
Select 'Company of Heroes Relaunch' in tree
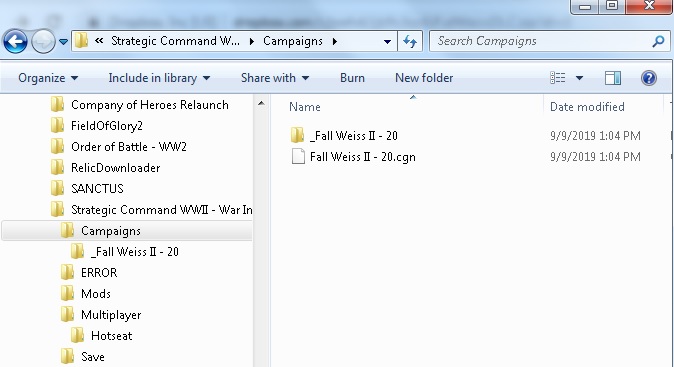150,105
